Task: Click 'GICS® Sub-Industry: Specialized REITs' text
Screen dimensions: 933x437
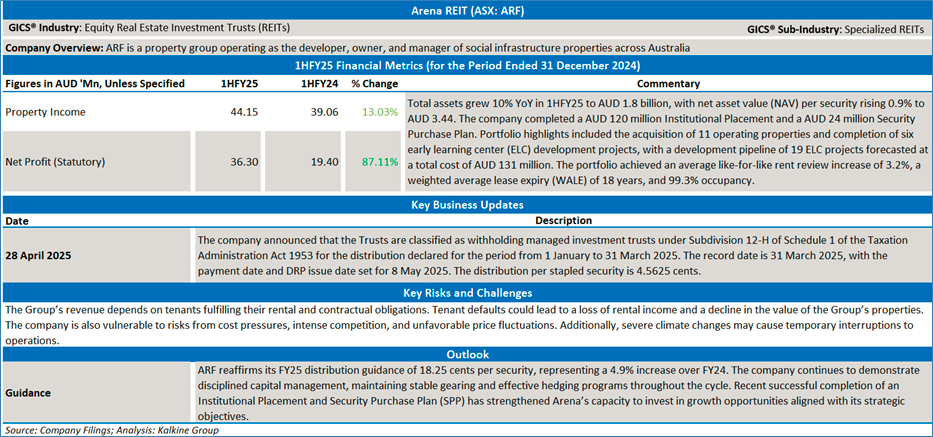Action: click(835, 29)
